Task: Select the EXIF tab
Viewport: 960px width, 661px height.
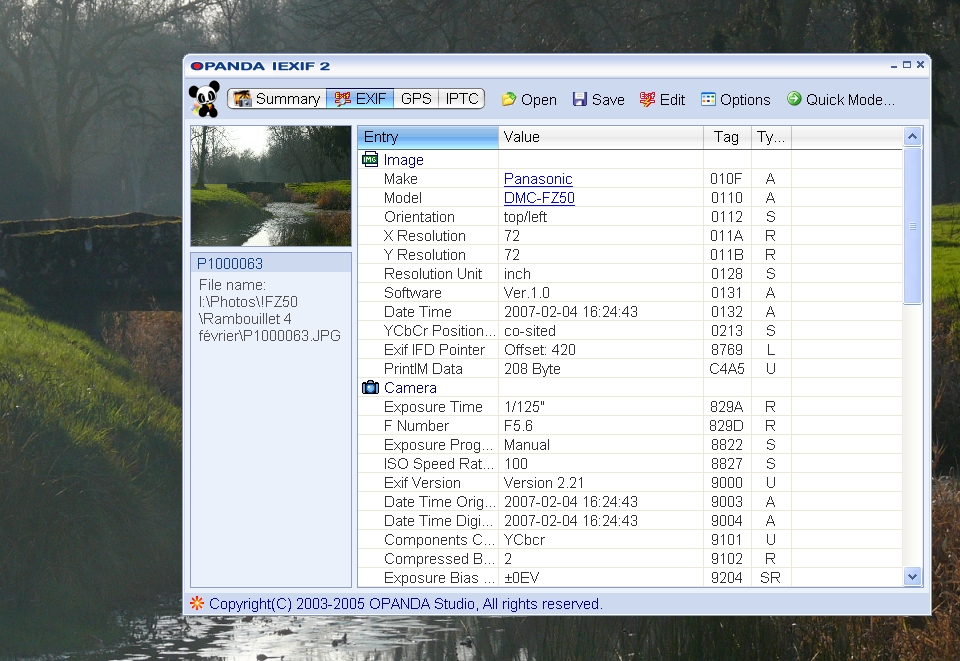Action: click(360, 99)
